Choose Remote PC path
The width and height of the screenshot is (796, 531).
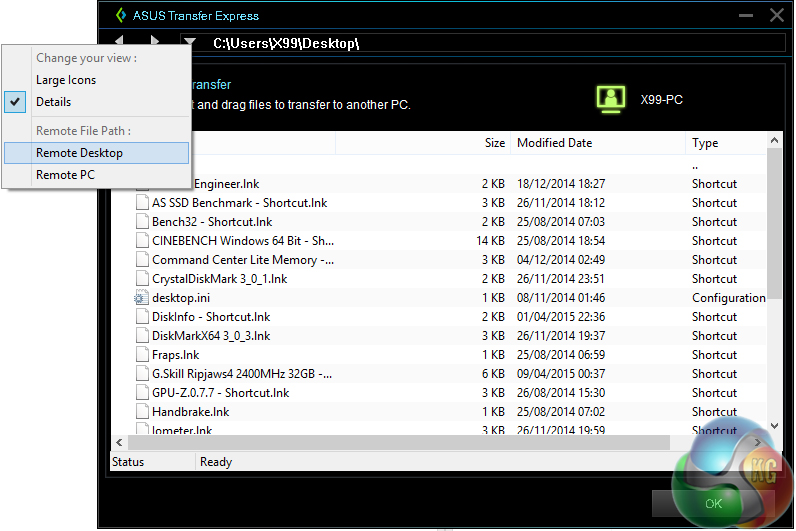(x=96, y=175)
